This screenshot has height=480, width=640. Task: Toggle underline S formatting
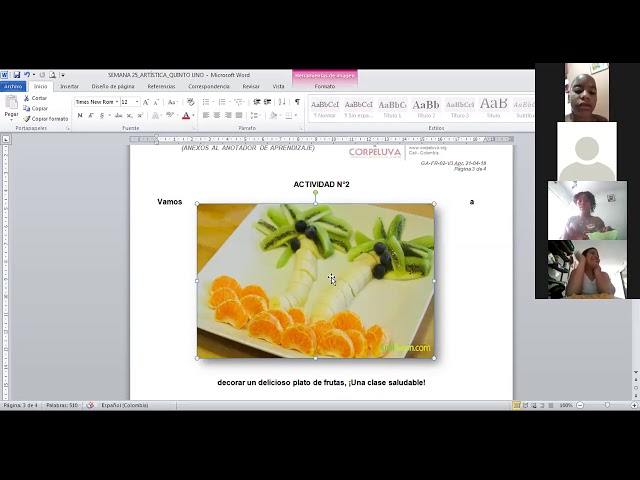[x=102, y=116]
